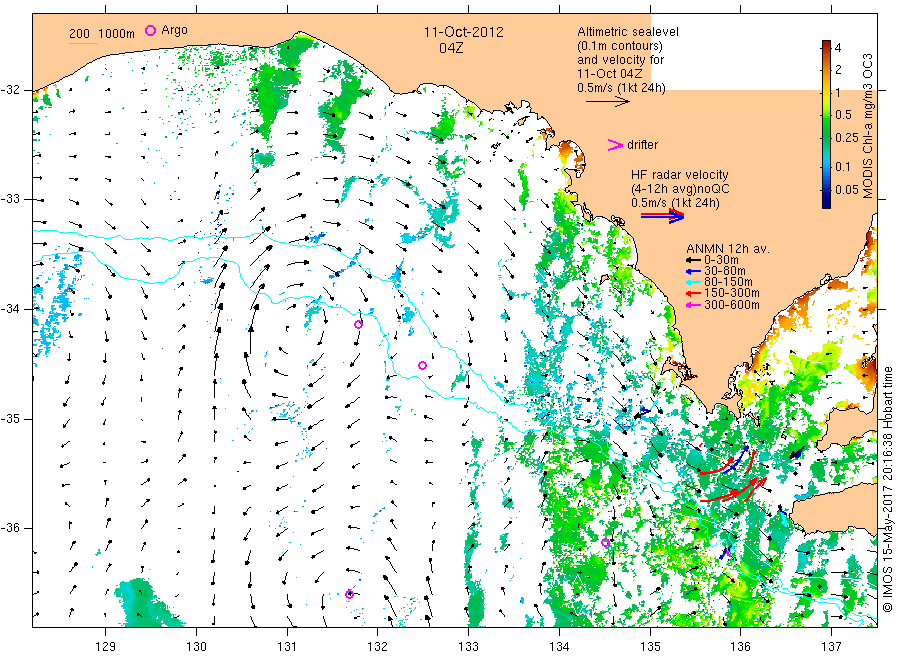Click the color bar tick value 0.05
The width and height of the screenshot is (900, 660).
847,189
